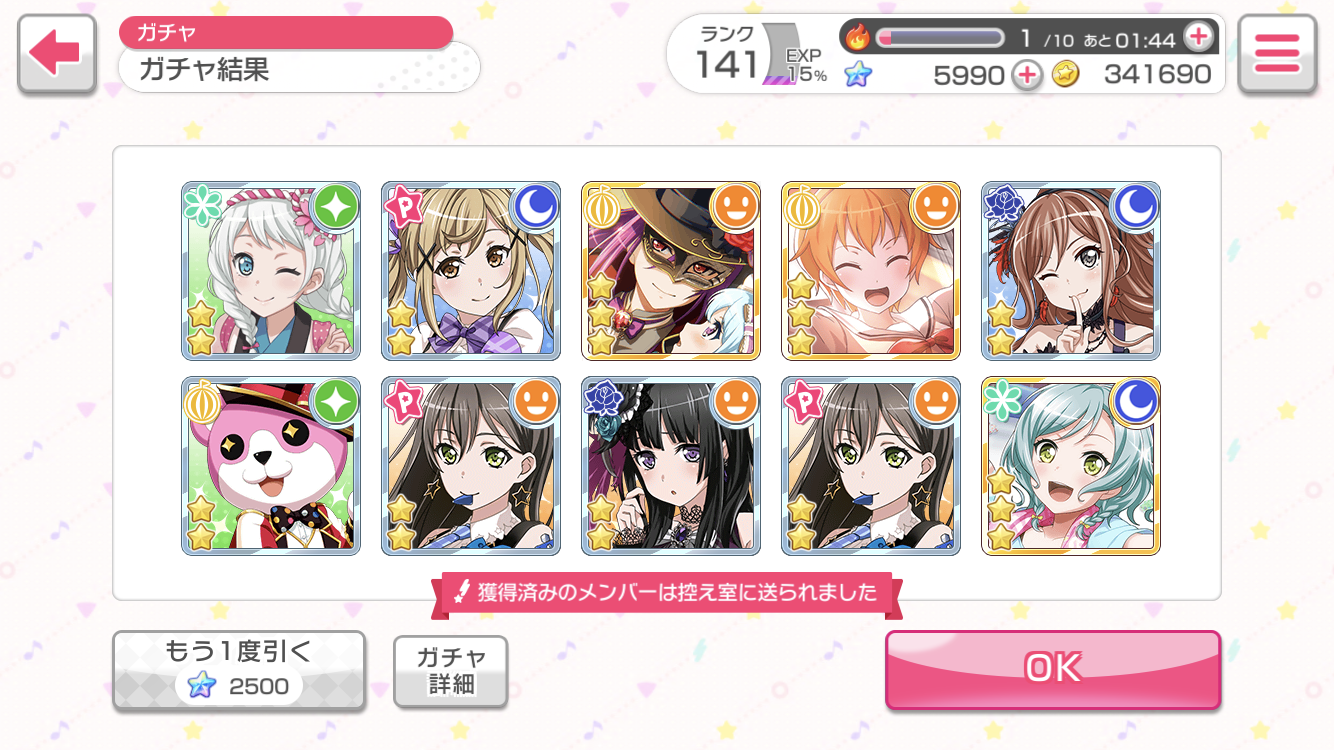
Task: Tap the flame gauge progress bar
Action: coord(940,38)
